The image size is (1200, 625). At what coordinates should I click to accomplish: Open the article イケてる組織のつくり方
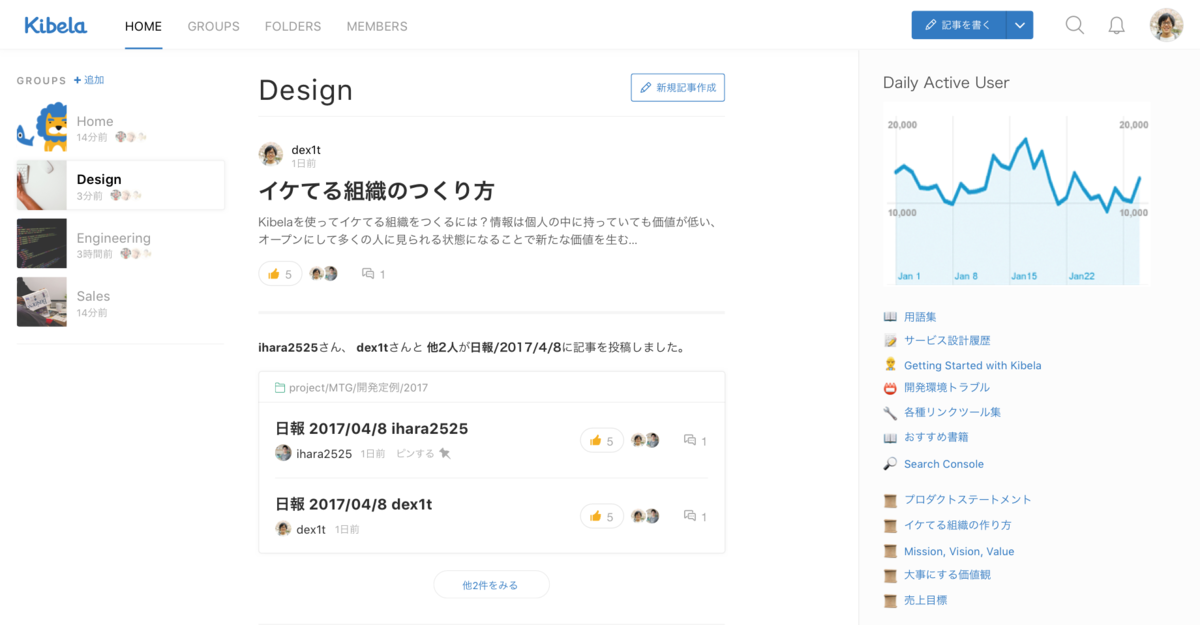click(376, 191)
